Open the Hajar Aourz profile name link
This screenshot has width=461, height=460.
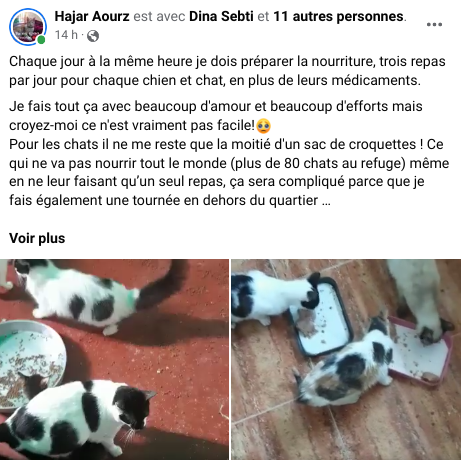tap(92, 16)
